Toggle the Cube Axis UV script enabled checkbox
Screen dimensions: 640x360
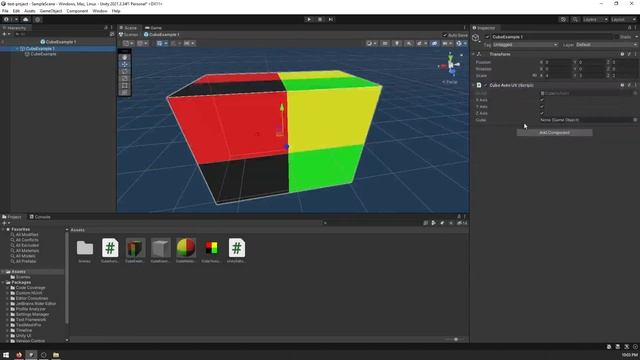pyautogui.click(x=485, y=85)
